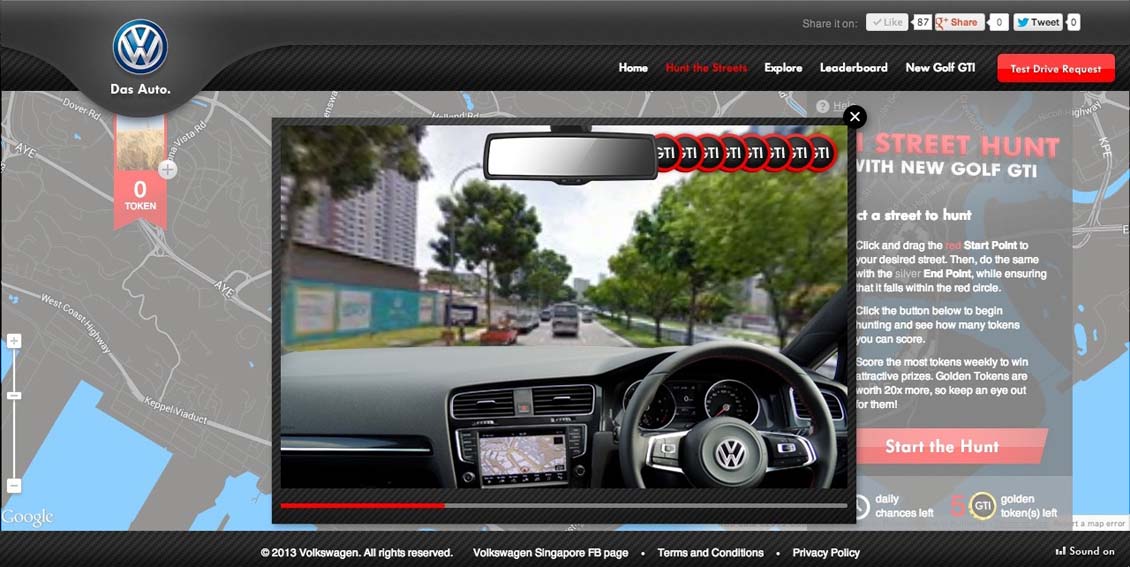Click the rightmost GTI token in the video

tap(821, 153)
